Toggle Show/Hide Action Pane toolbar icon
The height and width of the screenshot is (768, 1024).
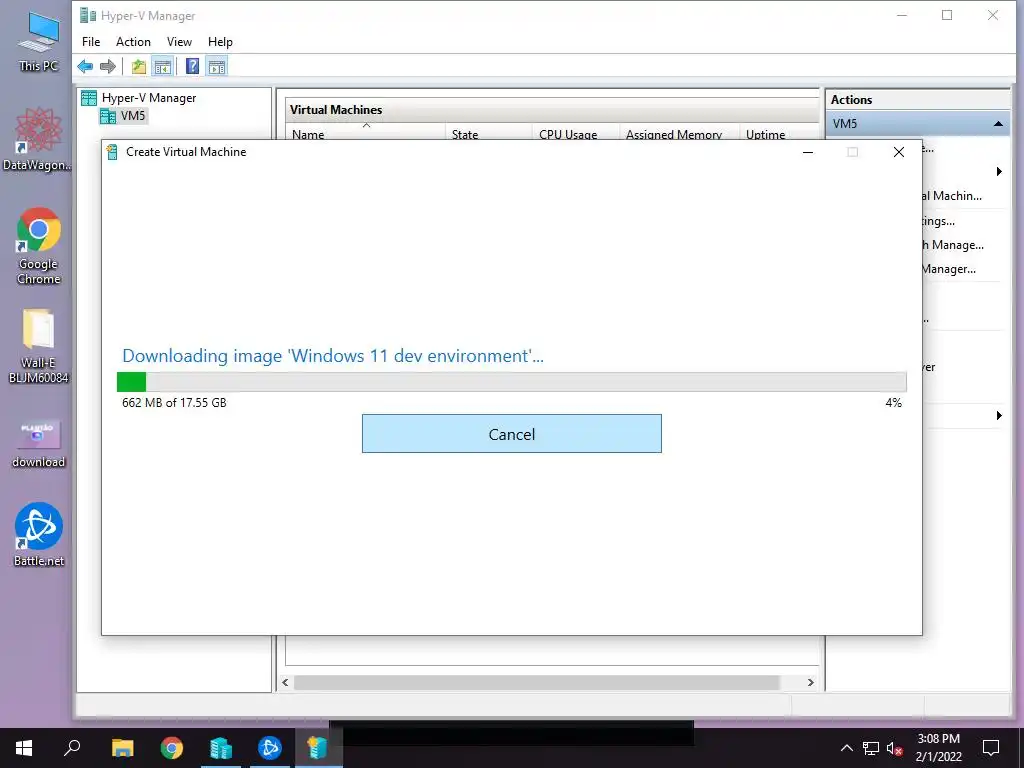click(x=217, y=66)
